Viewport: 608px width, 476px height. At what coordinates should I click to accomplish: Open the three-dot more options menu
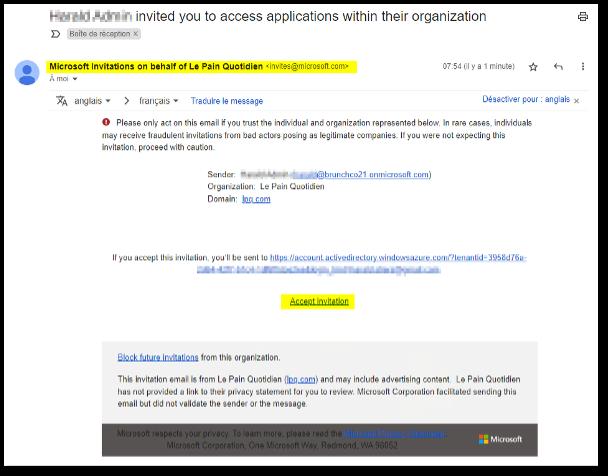pyautogui.click(x=583, y=67)
